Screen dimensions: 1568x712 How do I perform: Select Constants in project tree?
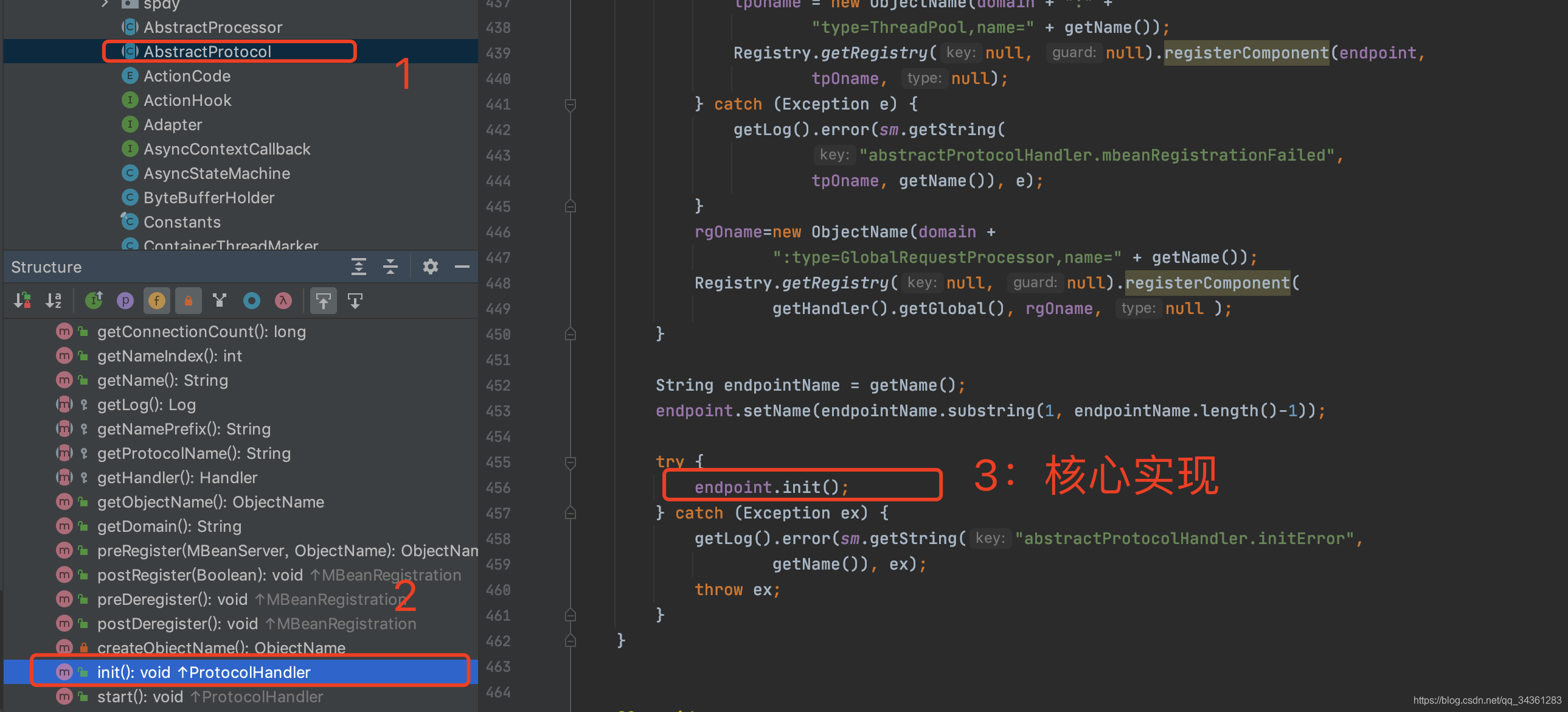(240, 222)
